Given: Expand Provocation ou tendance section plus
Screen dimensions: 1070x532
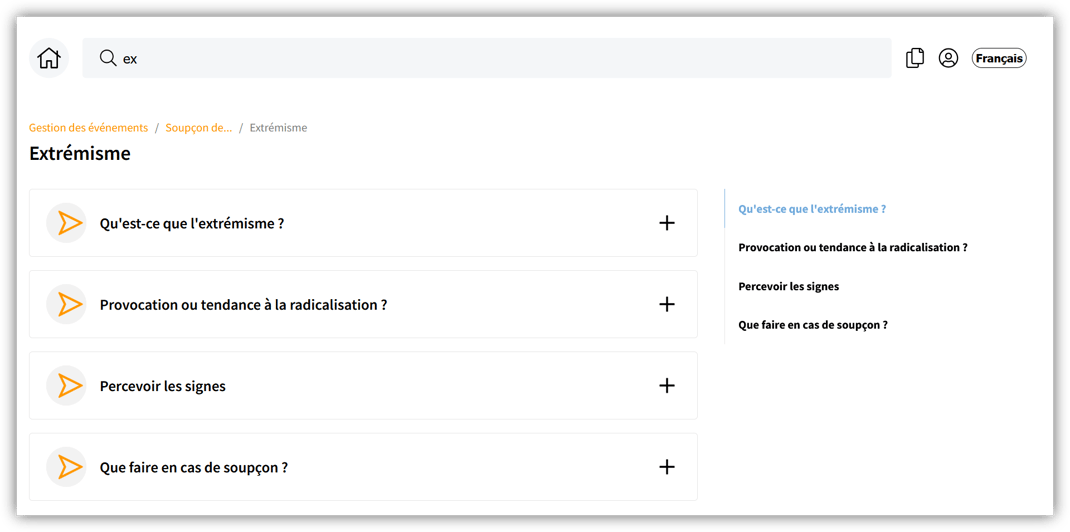Looking at the screenshot, I should click(667, 304).
